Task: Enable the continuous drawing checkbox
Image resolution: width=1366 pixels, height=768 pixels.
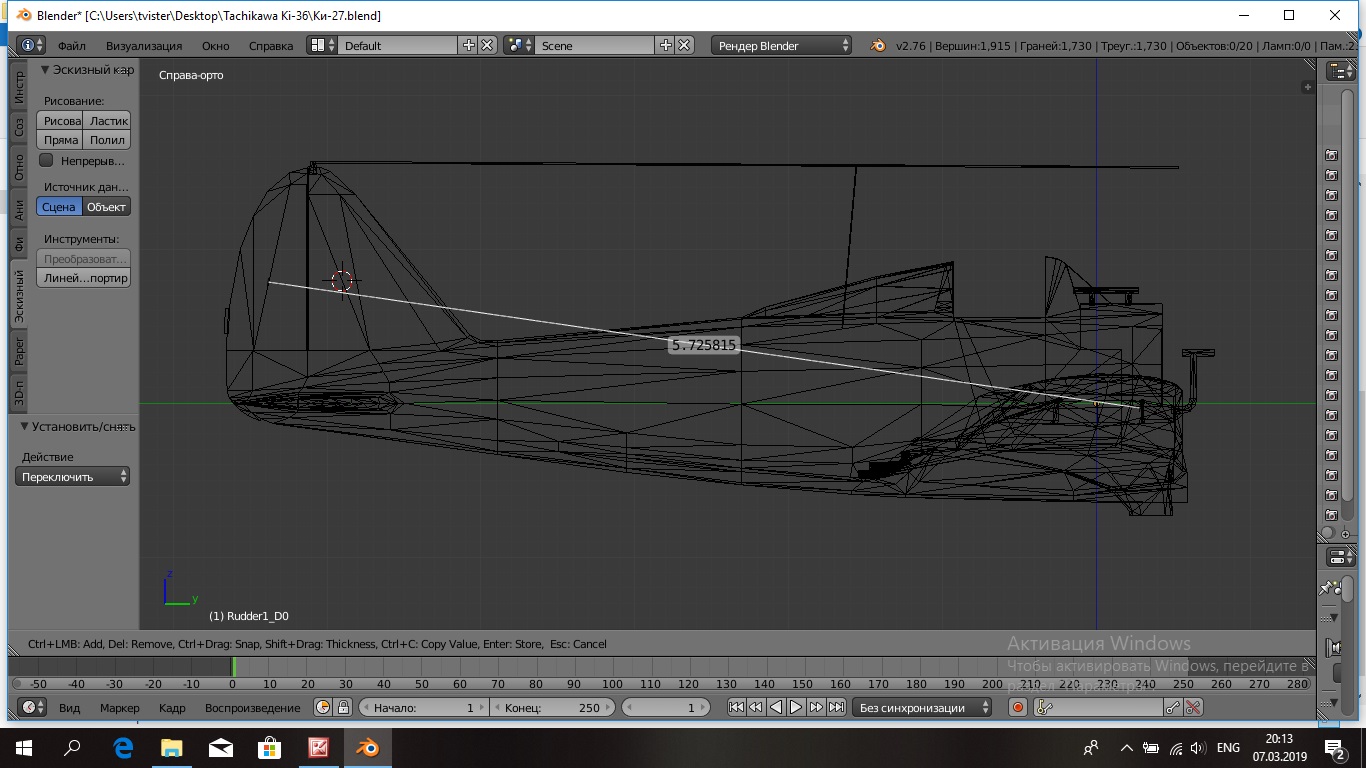Action: (46, 160)
